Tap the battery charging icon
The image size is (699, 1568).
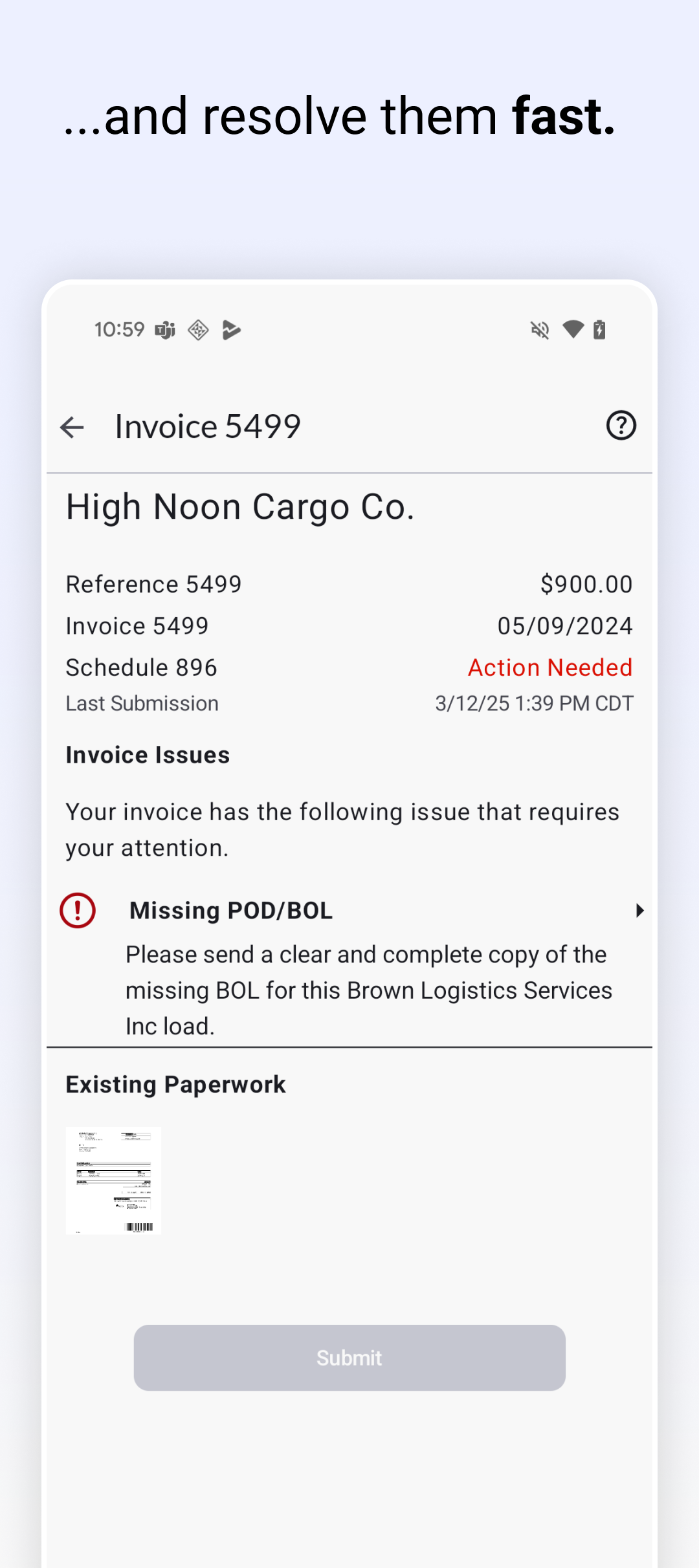coord(599,329)
